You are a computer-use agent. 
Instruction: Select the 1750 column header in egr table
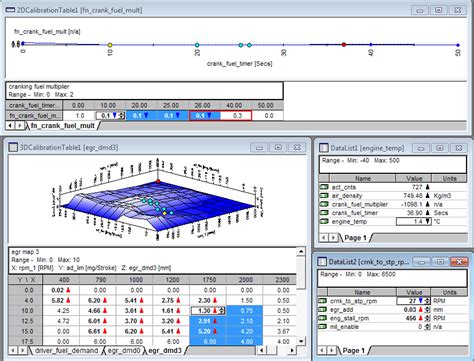[x=208, y=280]
